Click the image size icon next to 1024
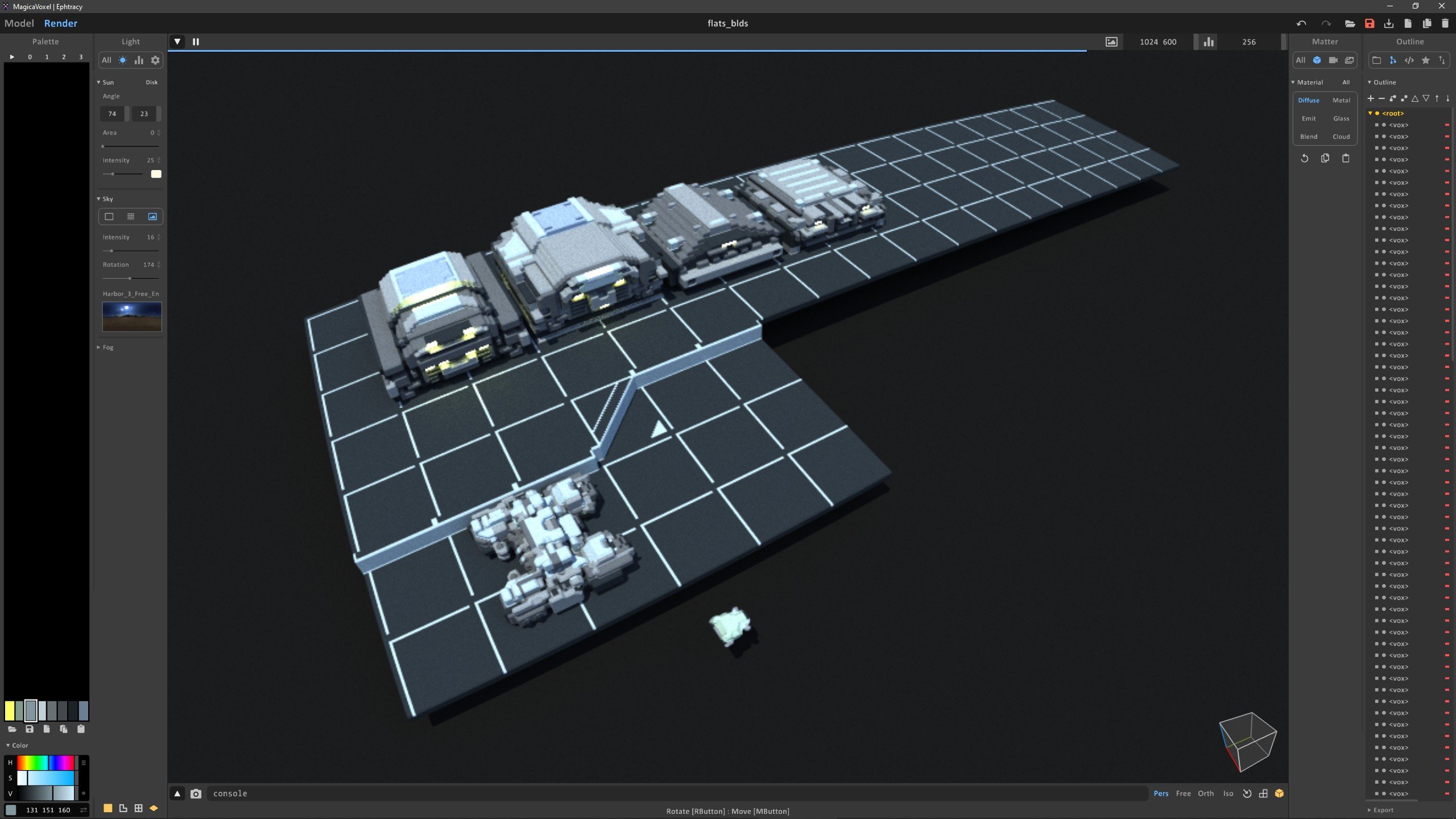This screenshot has width=1456, height=819. pyautogui.click(x=1111, y=42)
